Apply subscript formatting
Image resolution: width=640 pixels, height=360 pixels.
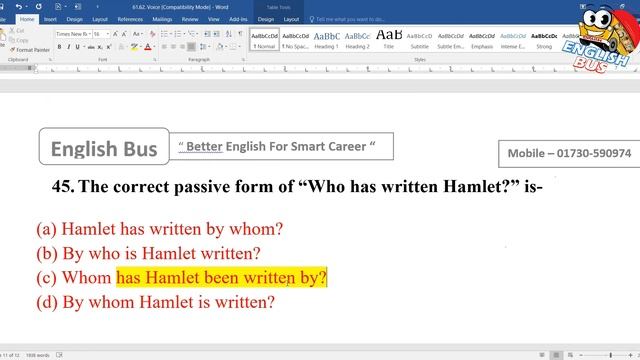coord(100,47)
